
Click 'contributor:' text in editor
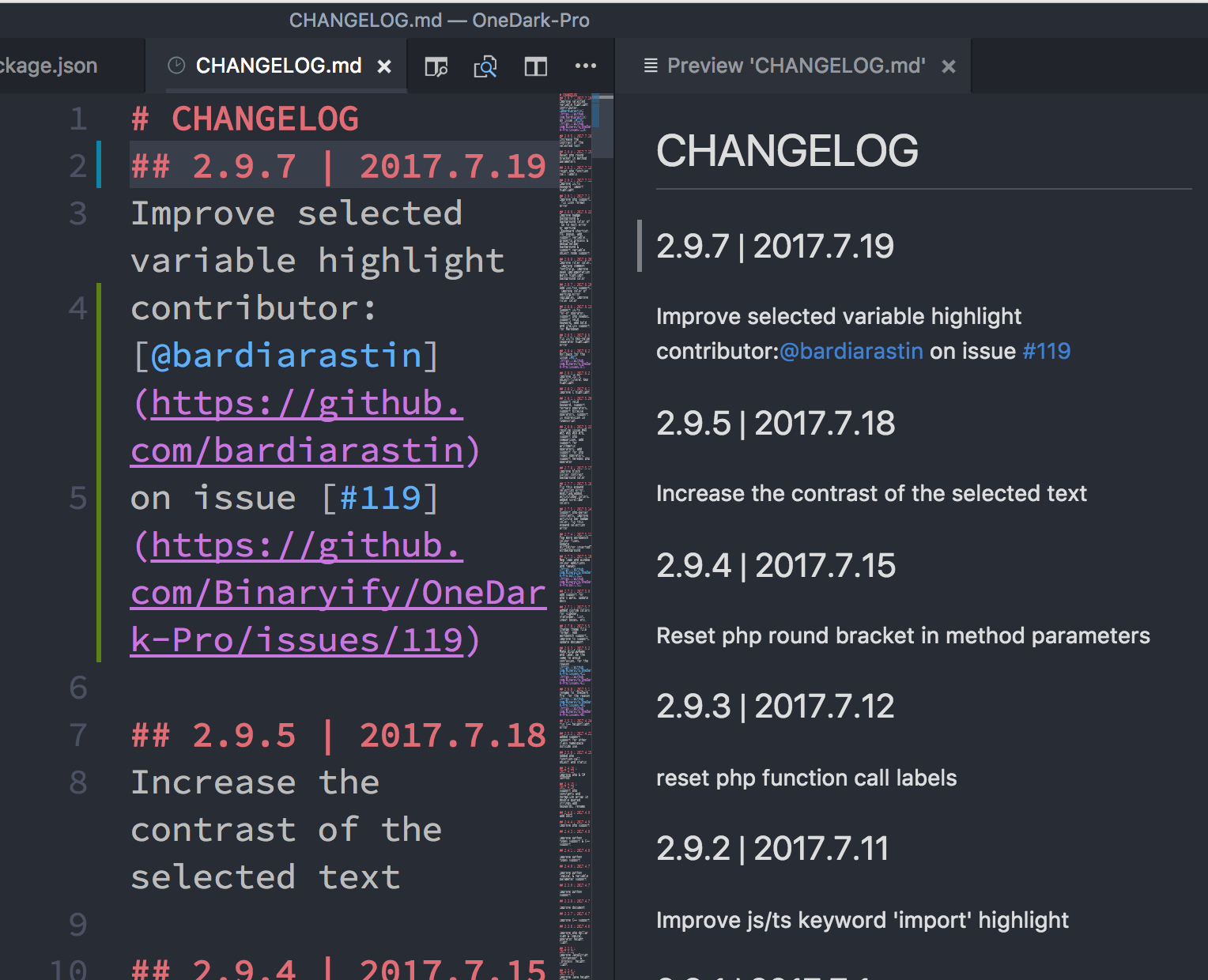(x=254, y=308)
